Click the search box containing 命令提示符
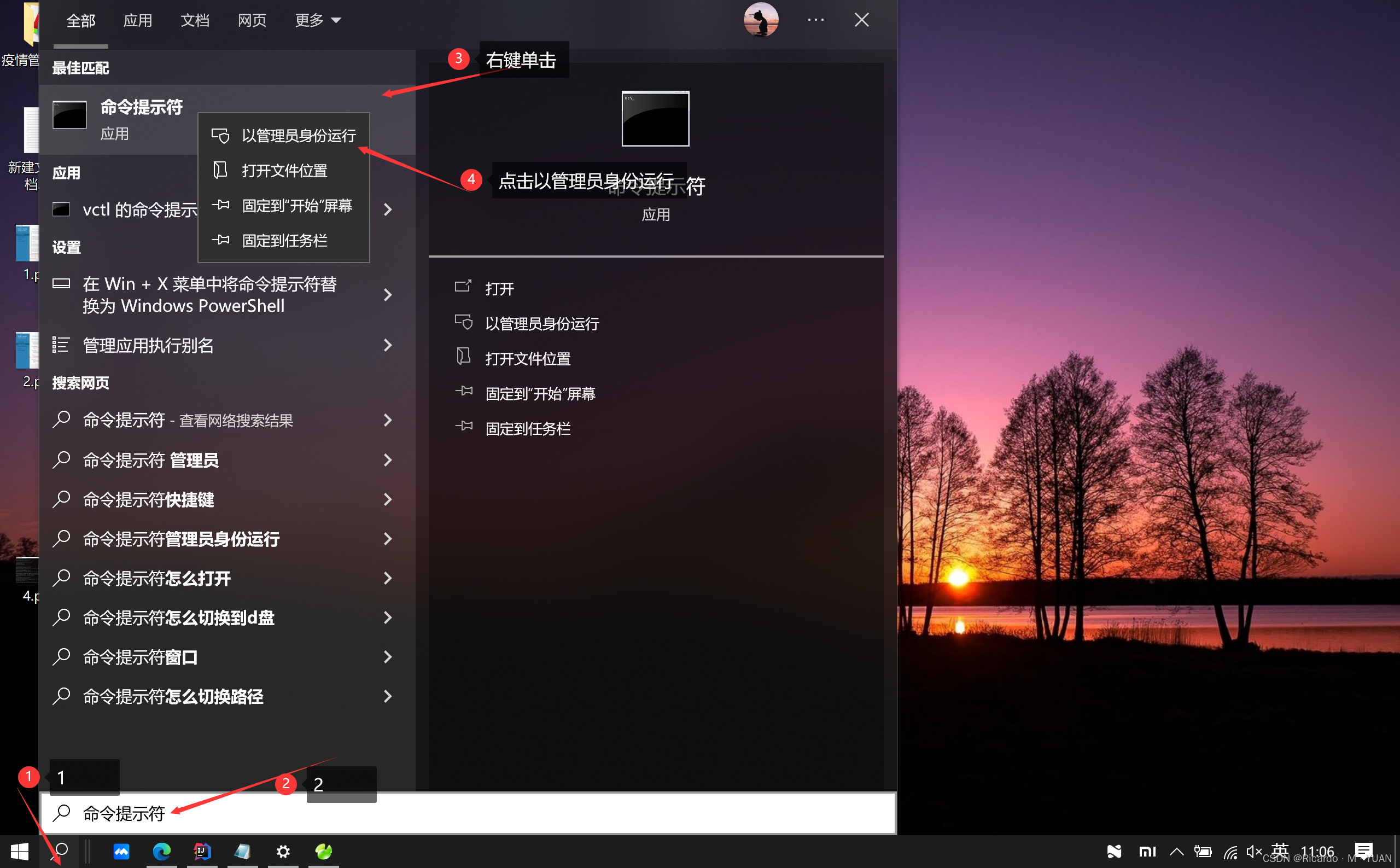The image size is (1400, 868). 468,813
